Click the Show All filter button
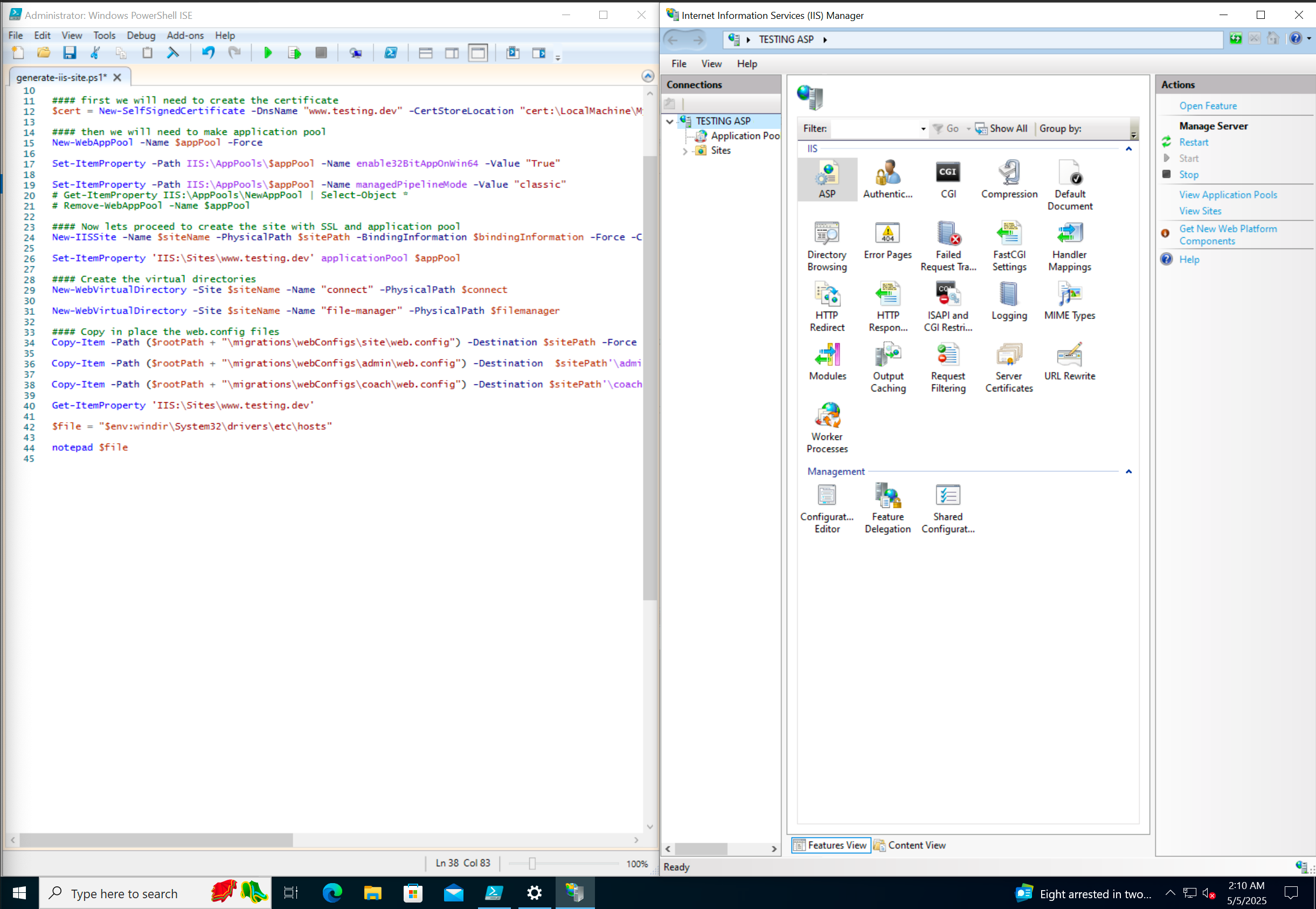The width and height of the screenshot is (1316, 909). (x=1001, y=129)
